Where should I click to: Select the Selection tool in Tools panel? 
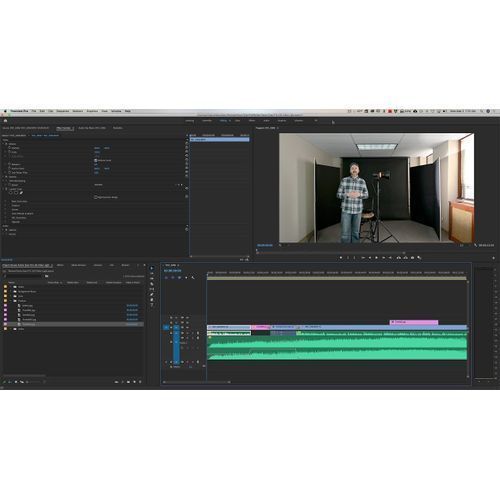point(152,268)
